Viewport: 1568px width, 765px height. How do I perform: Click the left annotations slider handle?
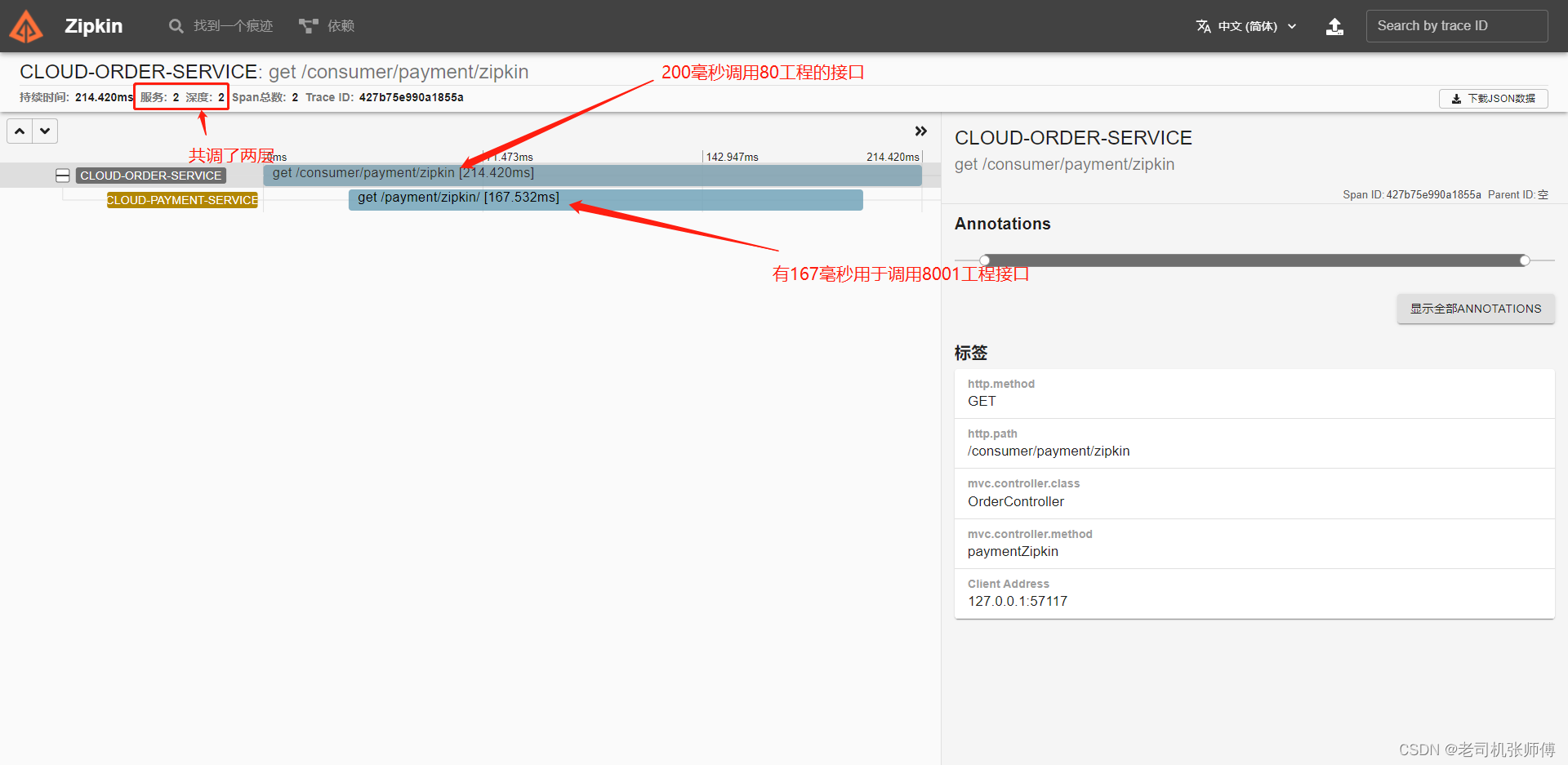[x=985, y=260]
